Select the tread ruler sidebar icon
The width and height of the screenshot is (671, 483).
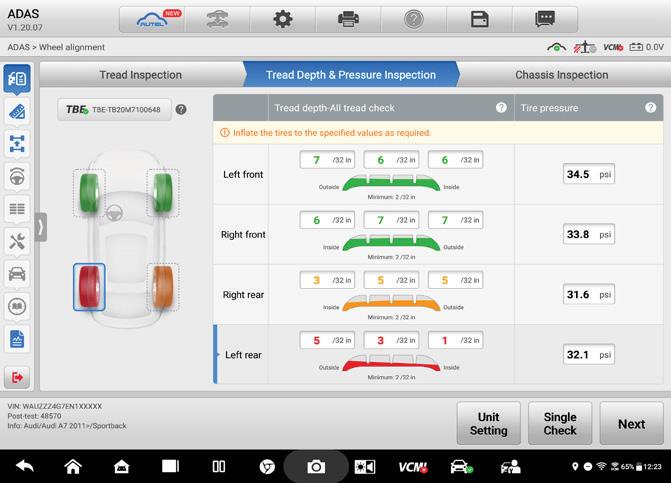17,112
